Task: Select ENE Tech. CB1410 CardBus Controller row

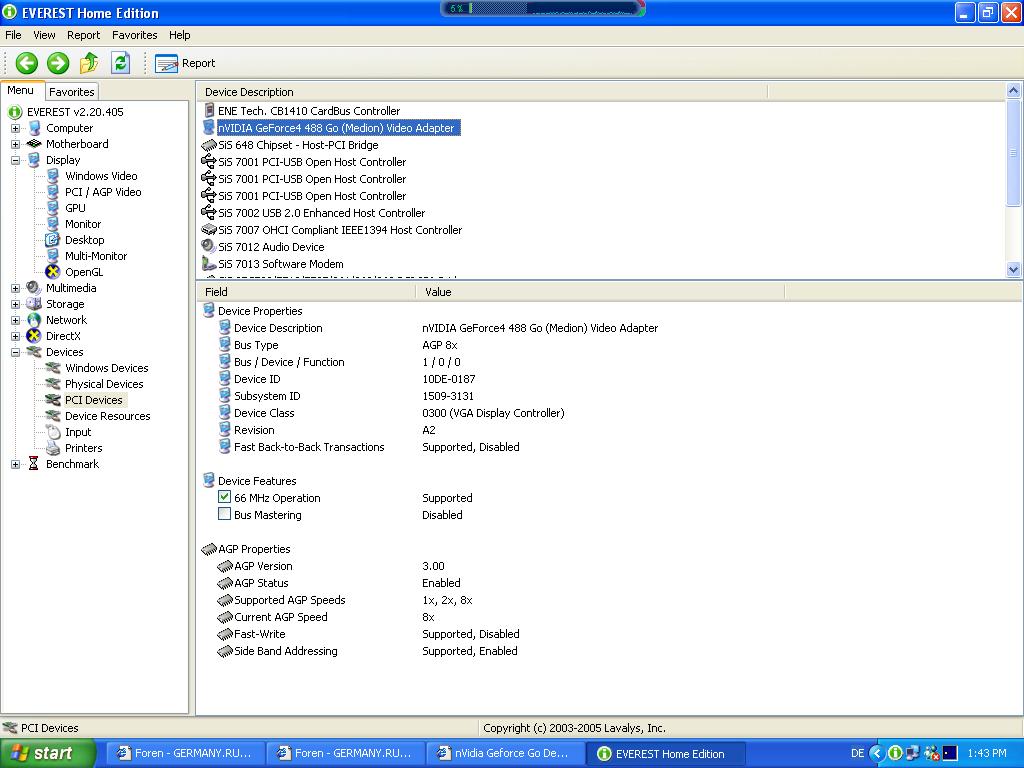Action: (x=309, y=111)
